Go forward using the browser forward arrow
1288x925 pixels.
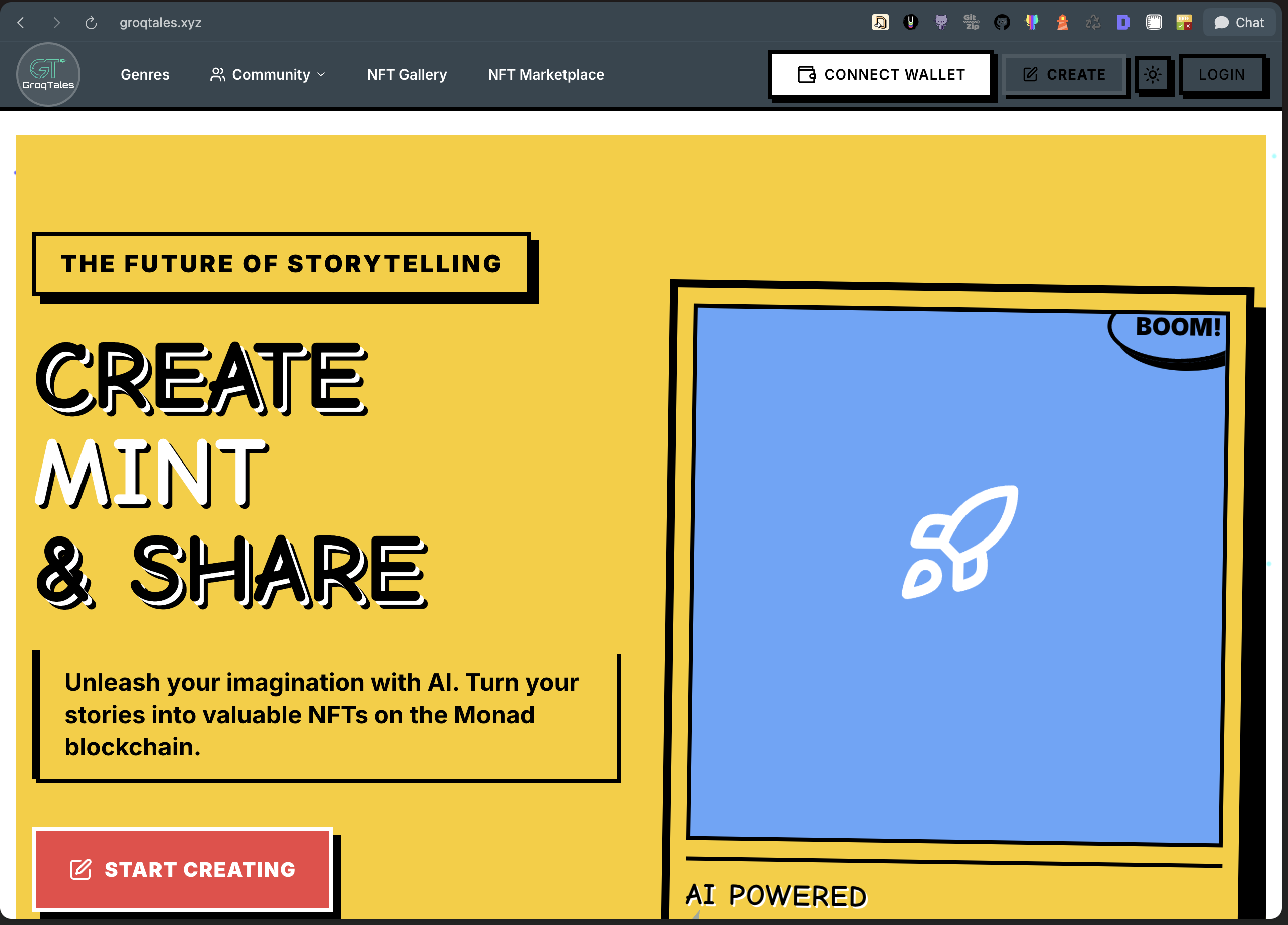click(56, 23)
